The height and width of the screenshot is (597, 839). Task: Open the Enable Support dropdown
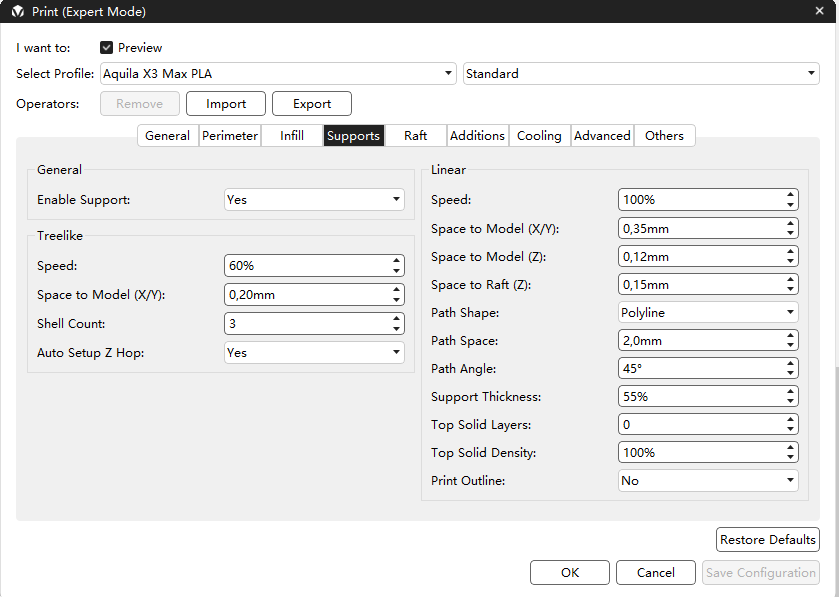314,200
